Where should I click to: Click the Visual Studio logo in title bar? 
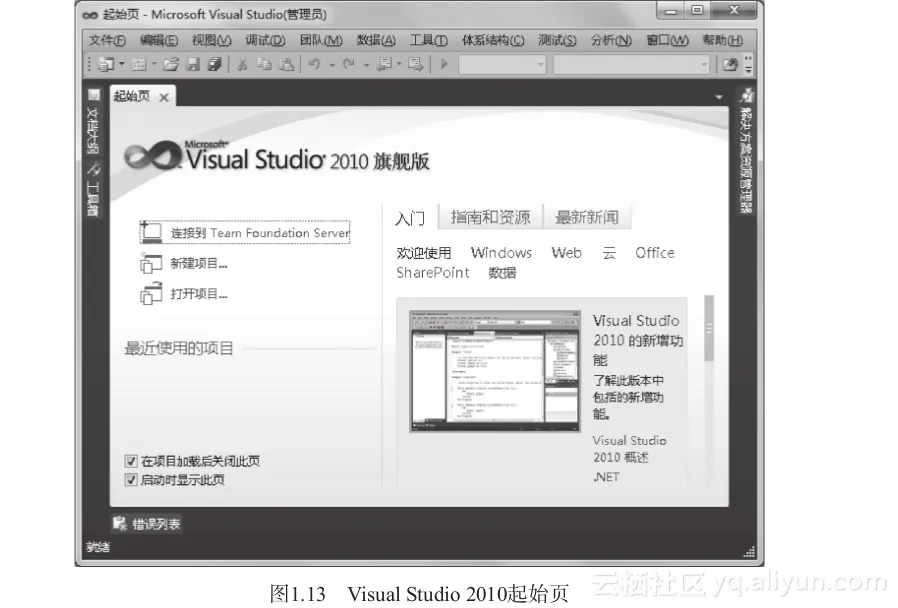click(x=90, y=15)
